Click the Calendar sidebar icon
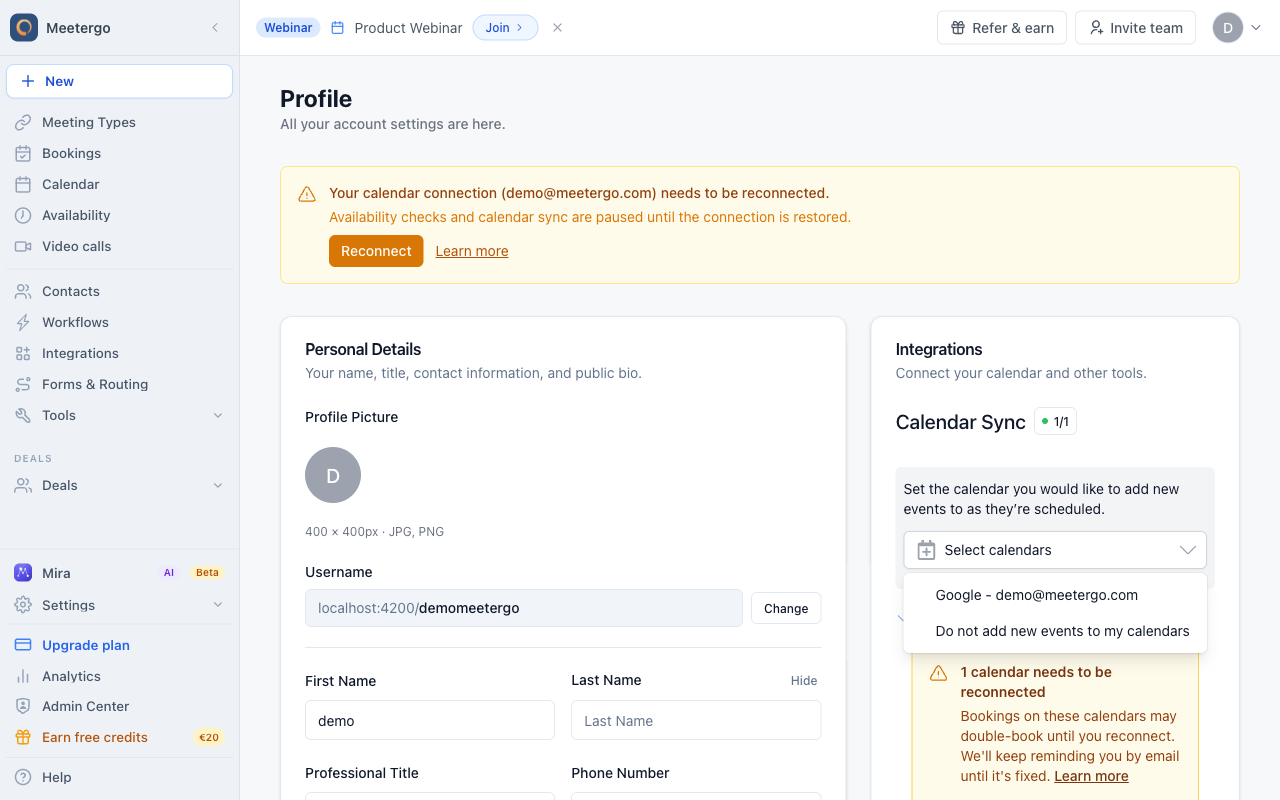Image resolution: width=1280 pixels, height=800 pixels. click(x=23, y=184)
